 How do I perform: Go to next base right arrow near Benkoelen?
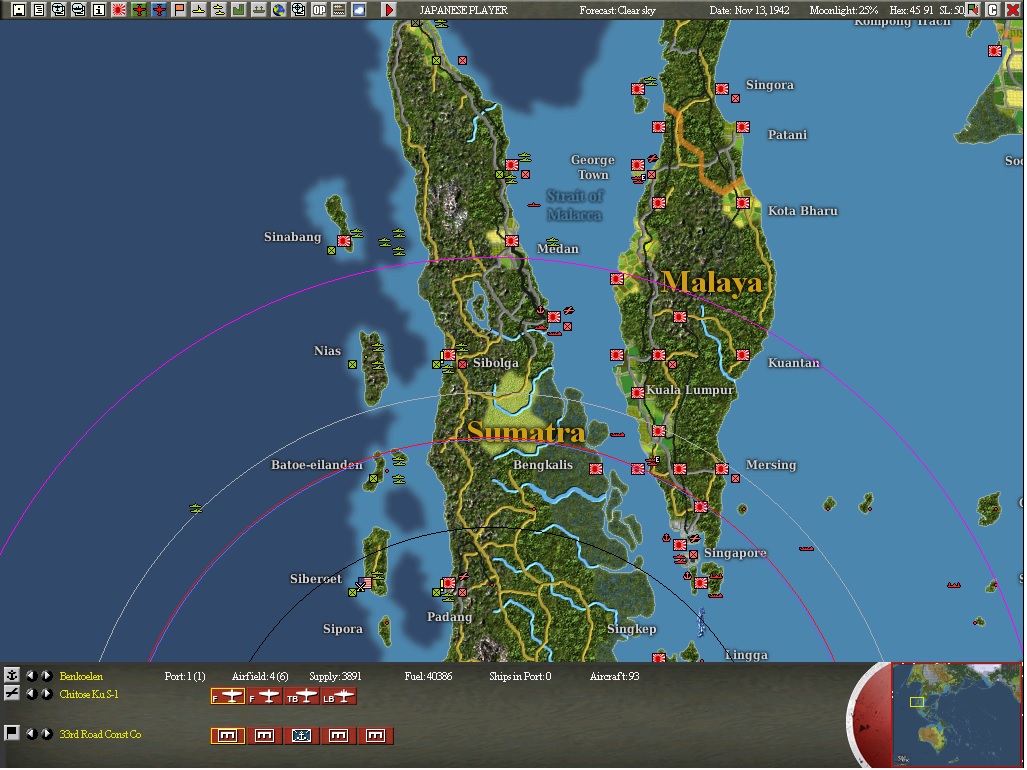tap(47, 675)
